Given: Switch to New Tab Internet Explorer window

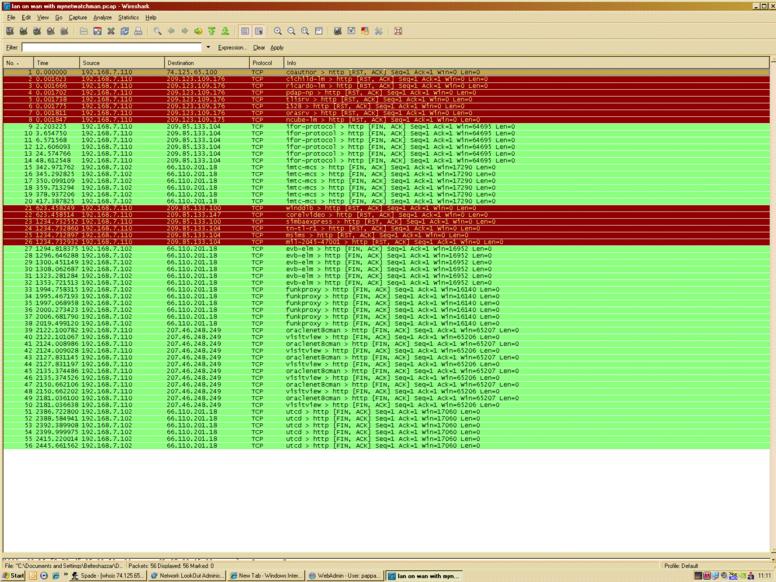Looking at the screenshot, I should pos(267,576).
